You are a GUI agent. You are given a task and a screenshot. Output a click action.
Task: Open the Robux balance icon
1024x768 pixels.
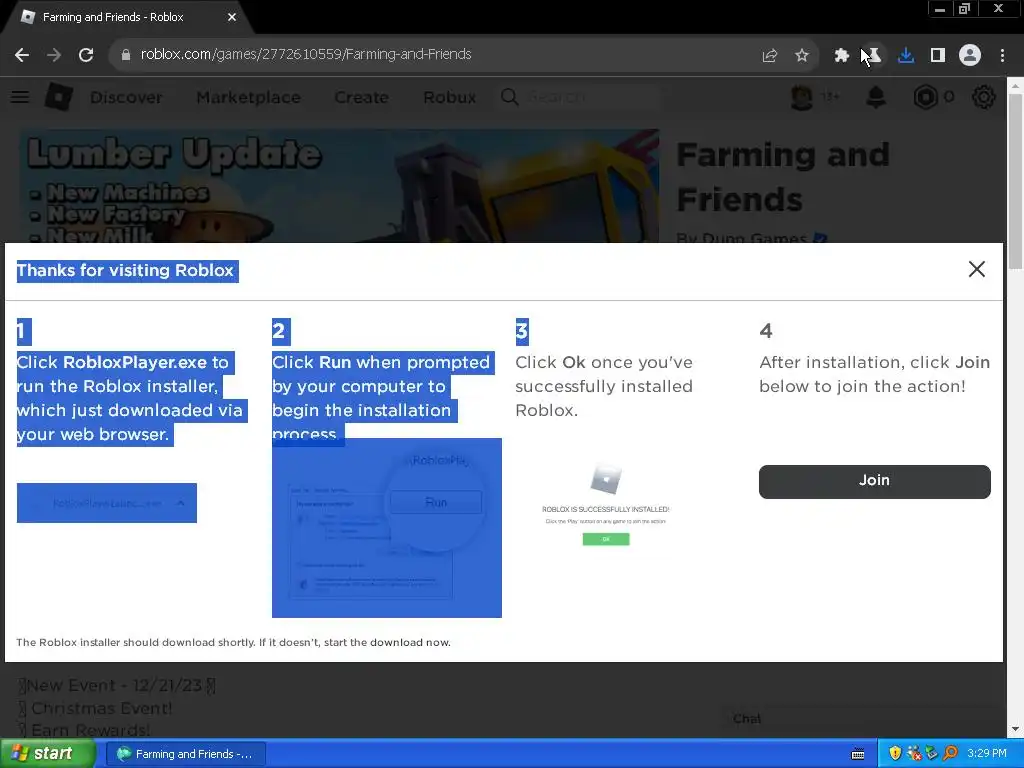point(925,97)
